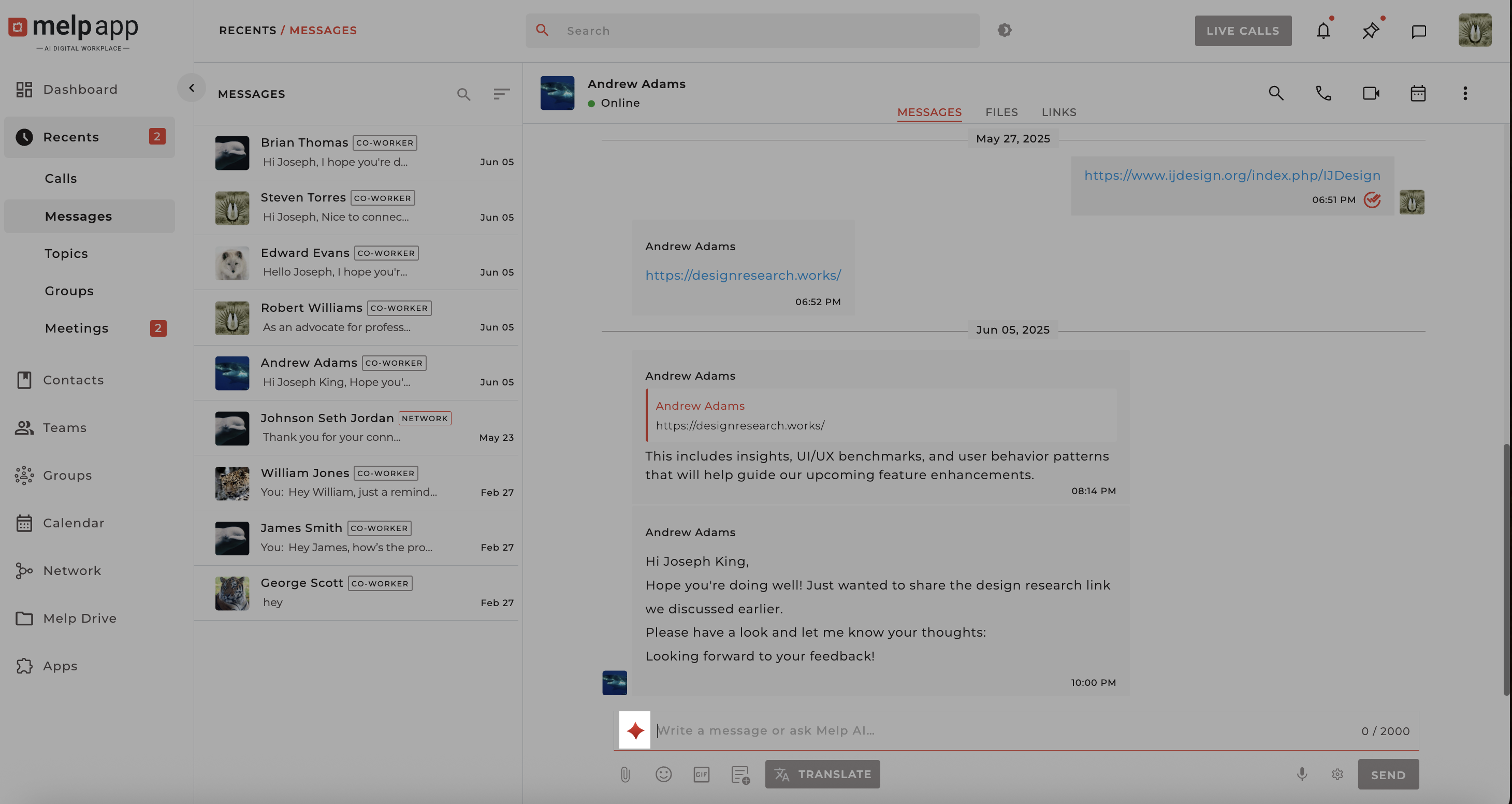Attach a file using the paperclip icon

(x=625, y=774)
